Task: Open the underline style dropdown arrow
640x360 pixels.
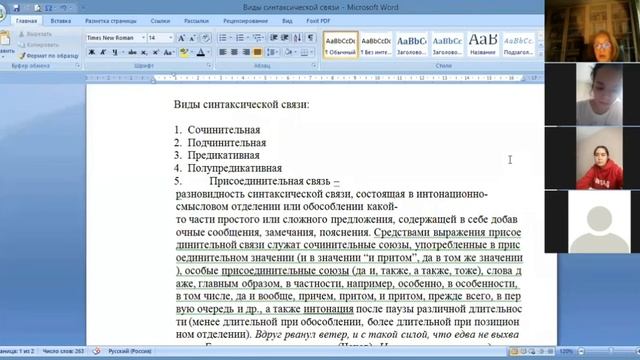Action: click(122, 52)
